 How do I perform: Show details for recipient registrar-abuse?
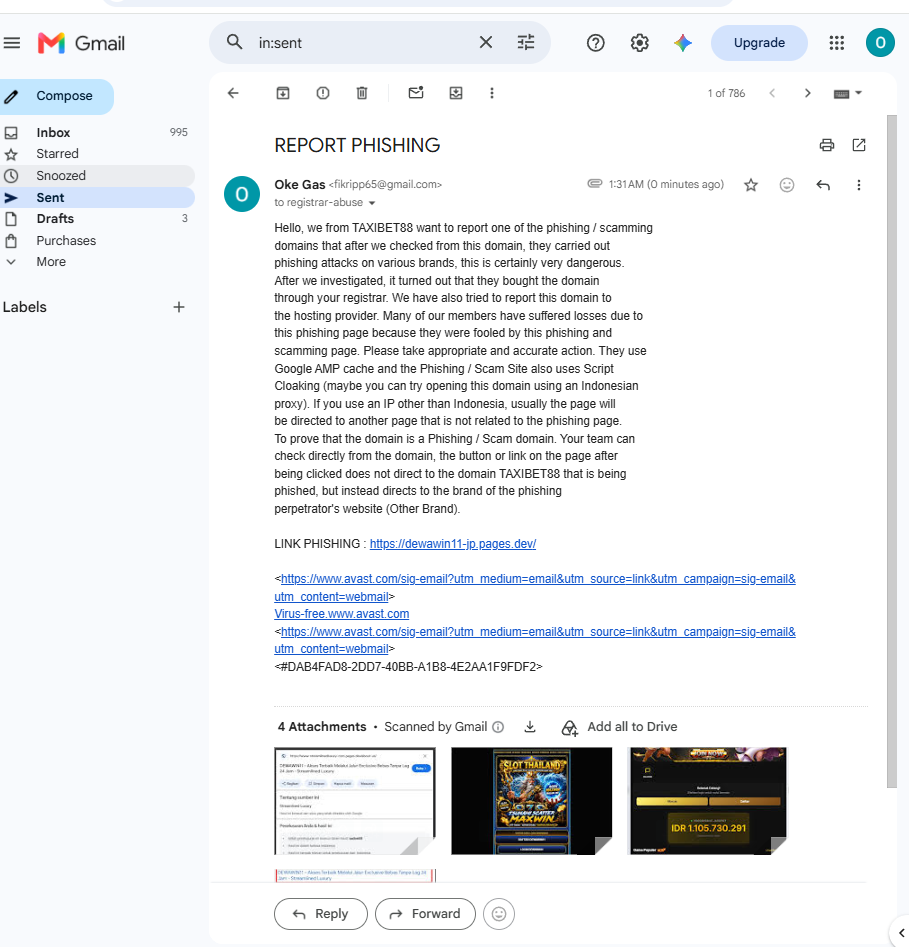(x=372, y=203)
